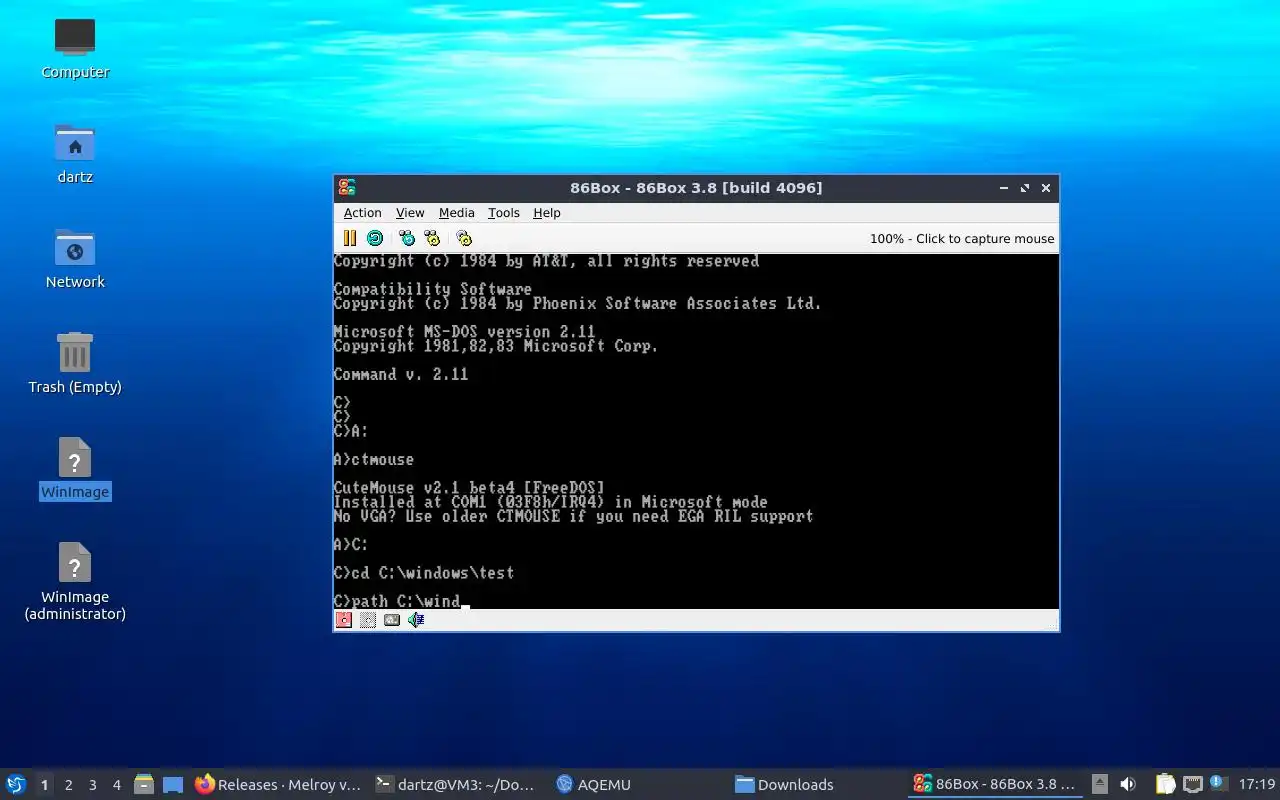Send Ctrl+Alt+Del via toolbar icon

407,238
